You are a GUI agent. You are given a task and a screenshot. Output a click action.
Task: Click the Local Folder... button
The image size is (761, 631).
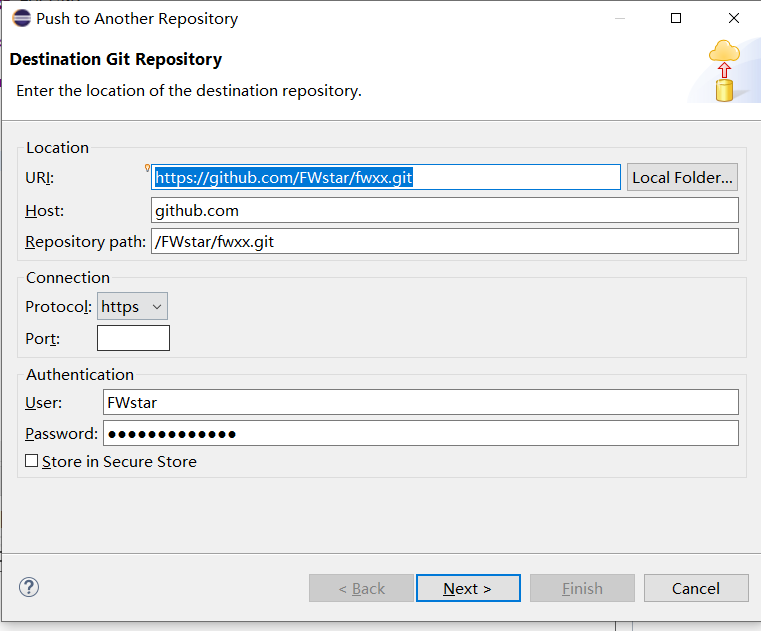(x=682, y=177)
